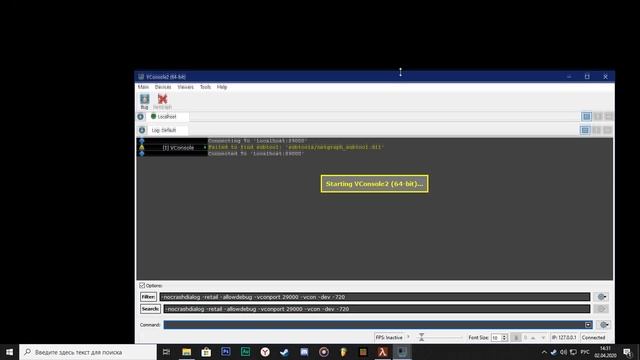Open the Tools menu
Image resolution: width=640 pixels, height=360 pixels.
(x=205, y=87)
